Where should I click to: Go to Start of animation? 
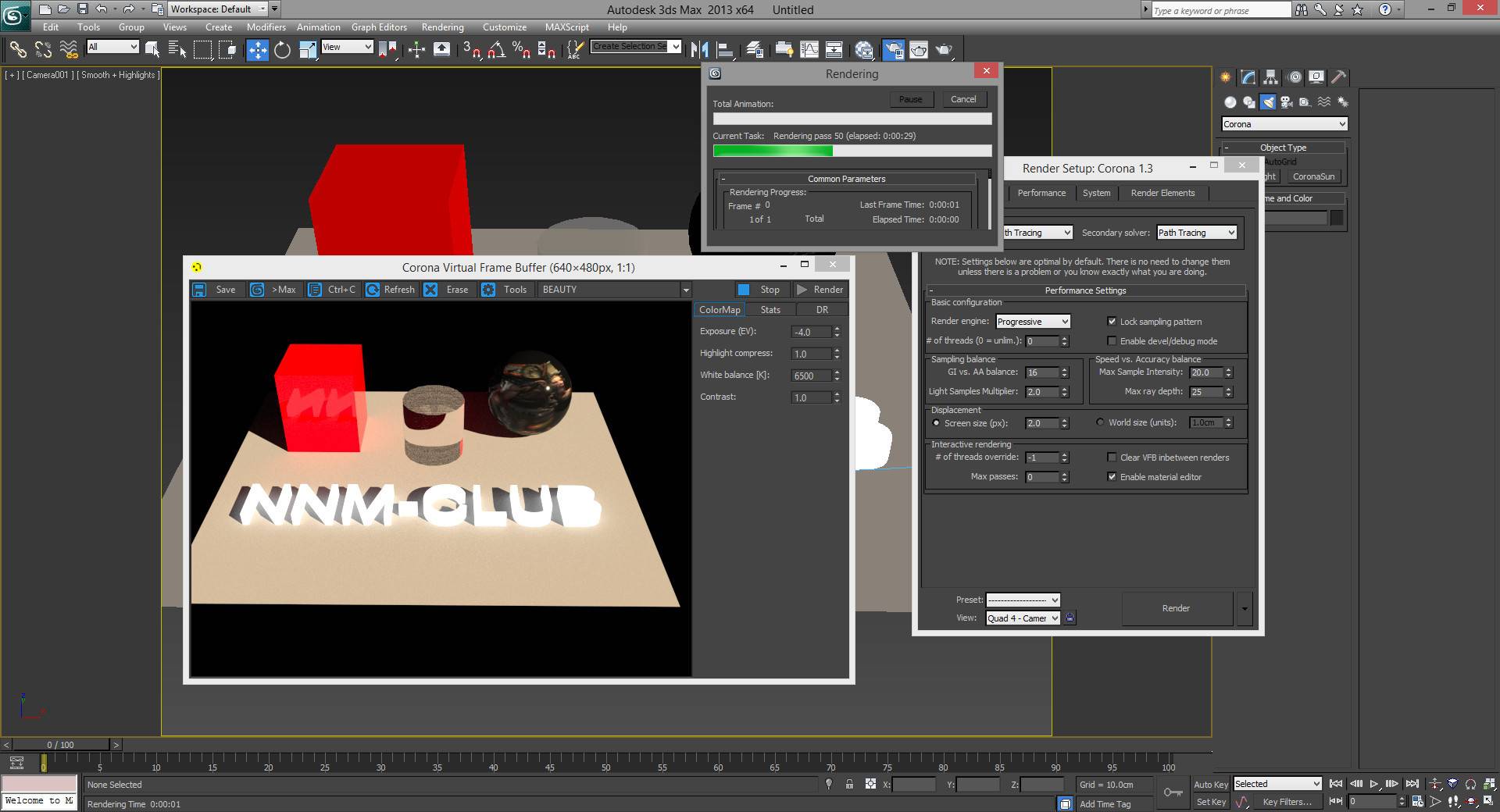(x=1336, y=784)
